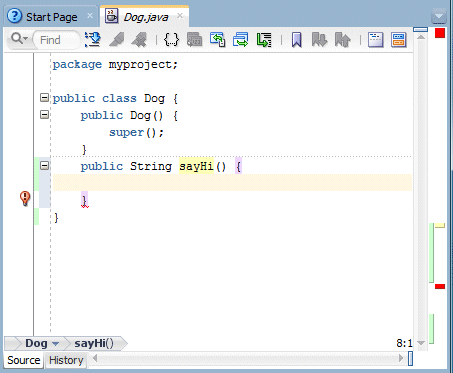Click the horizontal scrollbar left arrow
Image resolution: width=453 pixels, height=373 pixels.
point(95,358)
